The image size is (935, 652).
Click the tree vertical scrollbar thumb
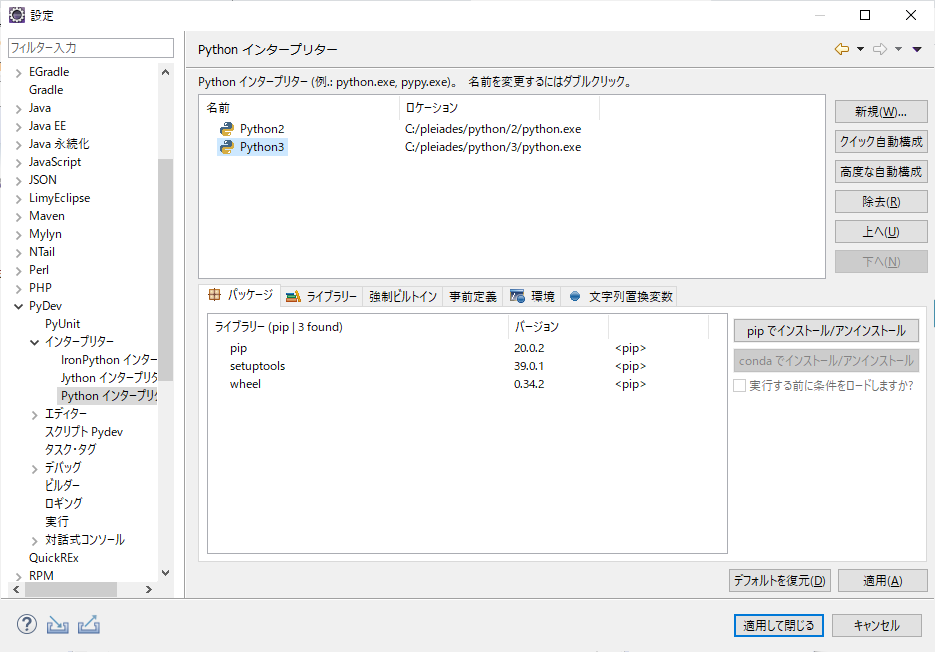[165, 270]
